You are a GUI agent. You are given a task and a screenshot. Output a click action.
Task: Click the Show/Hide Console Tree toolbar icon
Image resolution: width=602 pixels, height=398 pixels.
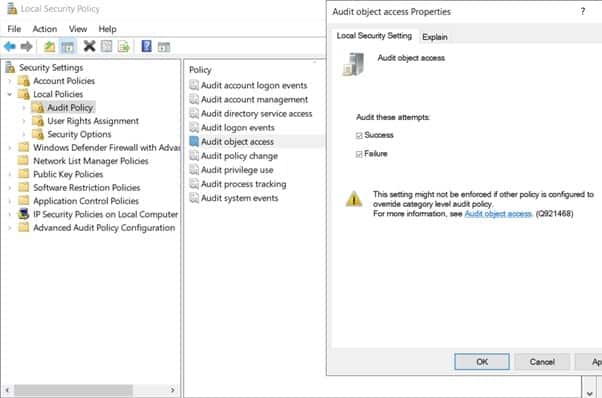tap(68, 47)
